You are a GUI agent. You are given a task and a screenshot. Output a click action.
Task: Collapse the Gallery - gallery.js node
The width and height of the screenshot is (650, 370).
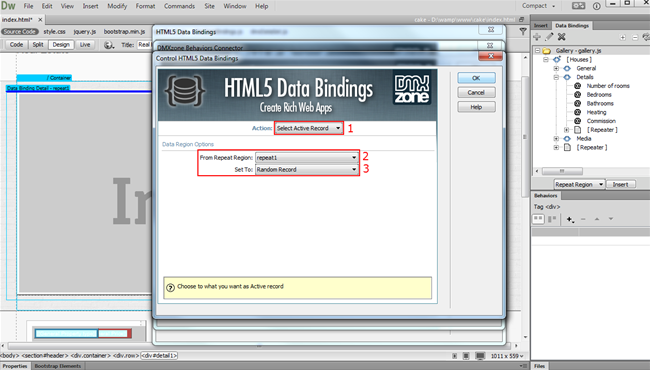[x=537, y=51]
